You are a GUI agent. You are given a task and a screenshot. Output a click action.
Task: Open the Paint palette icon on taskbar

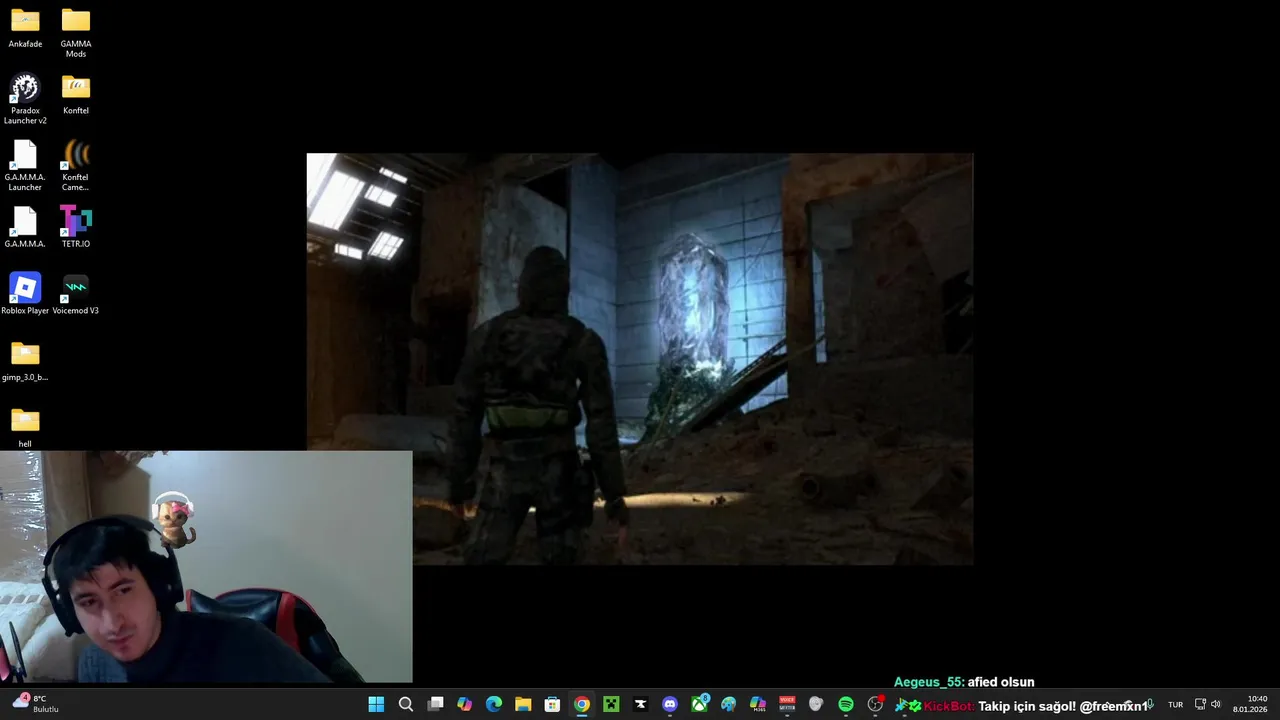coord(728,704)
